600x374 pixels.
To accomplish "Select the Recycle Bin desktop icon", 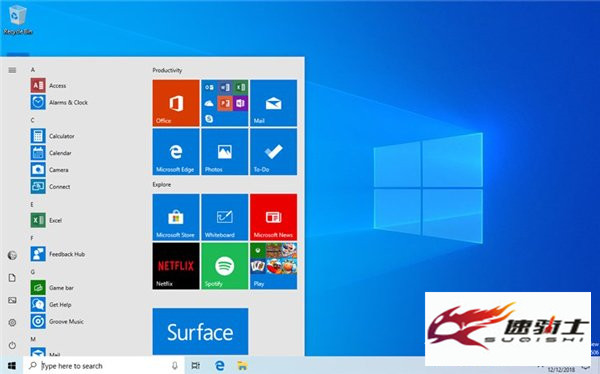I will point(18,21).
